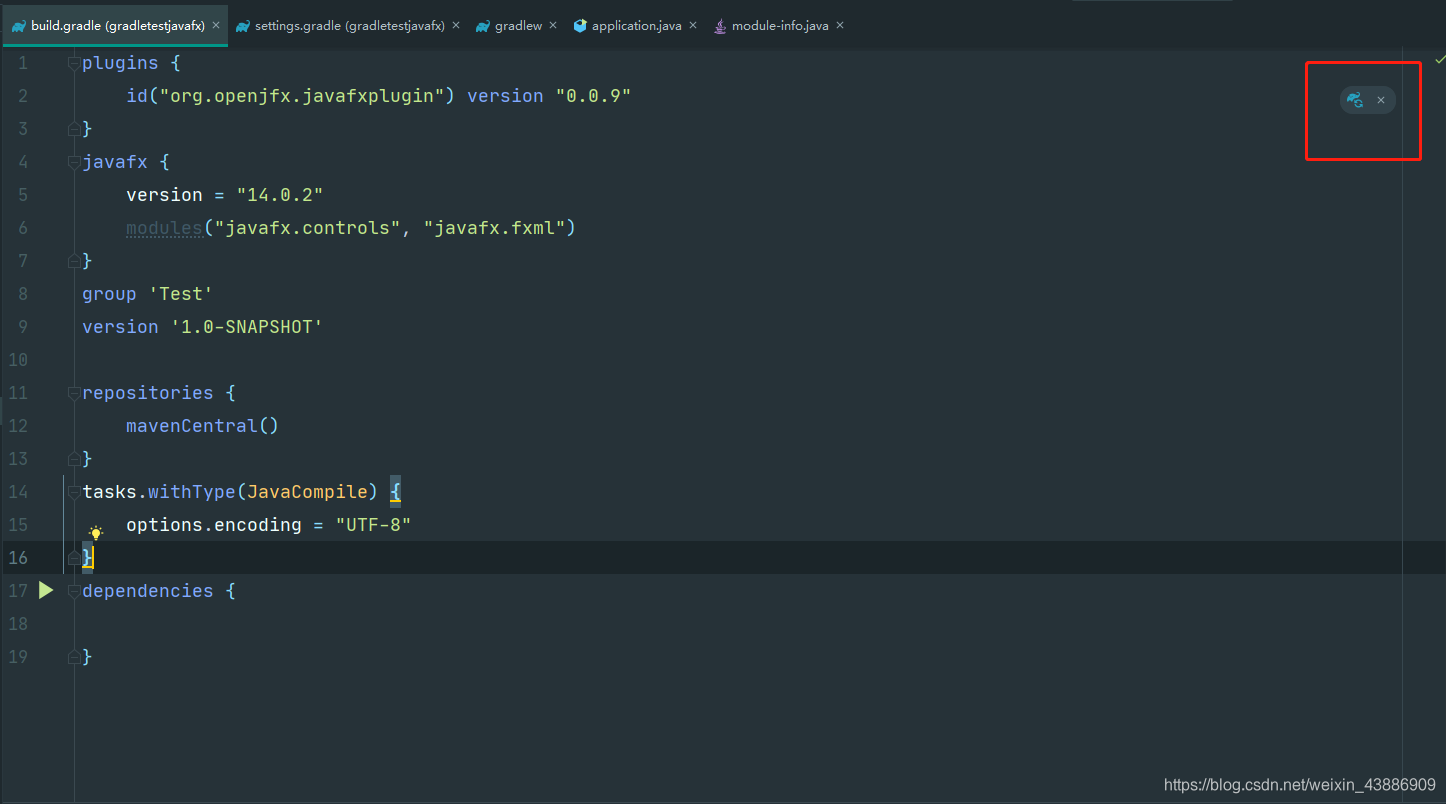The image size is (1446, 804).
Task: Switch to the gradlew tab
Action: (x=518, y=26)
